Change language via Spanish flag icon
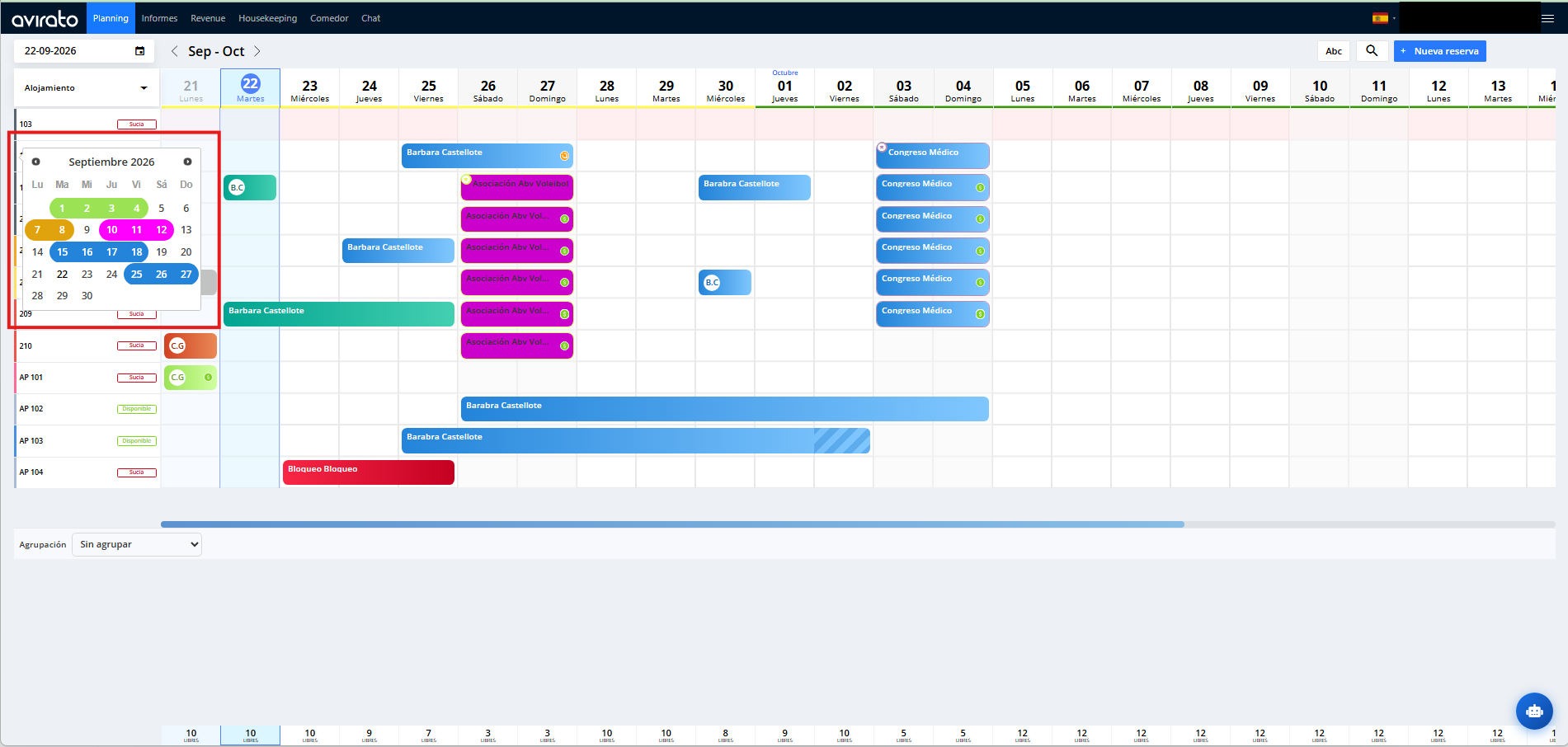Image resolution: width=1568 pixels, height=747 pixels. click(x=1380, y=18)
